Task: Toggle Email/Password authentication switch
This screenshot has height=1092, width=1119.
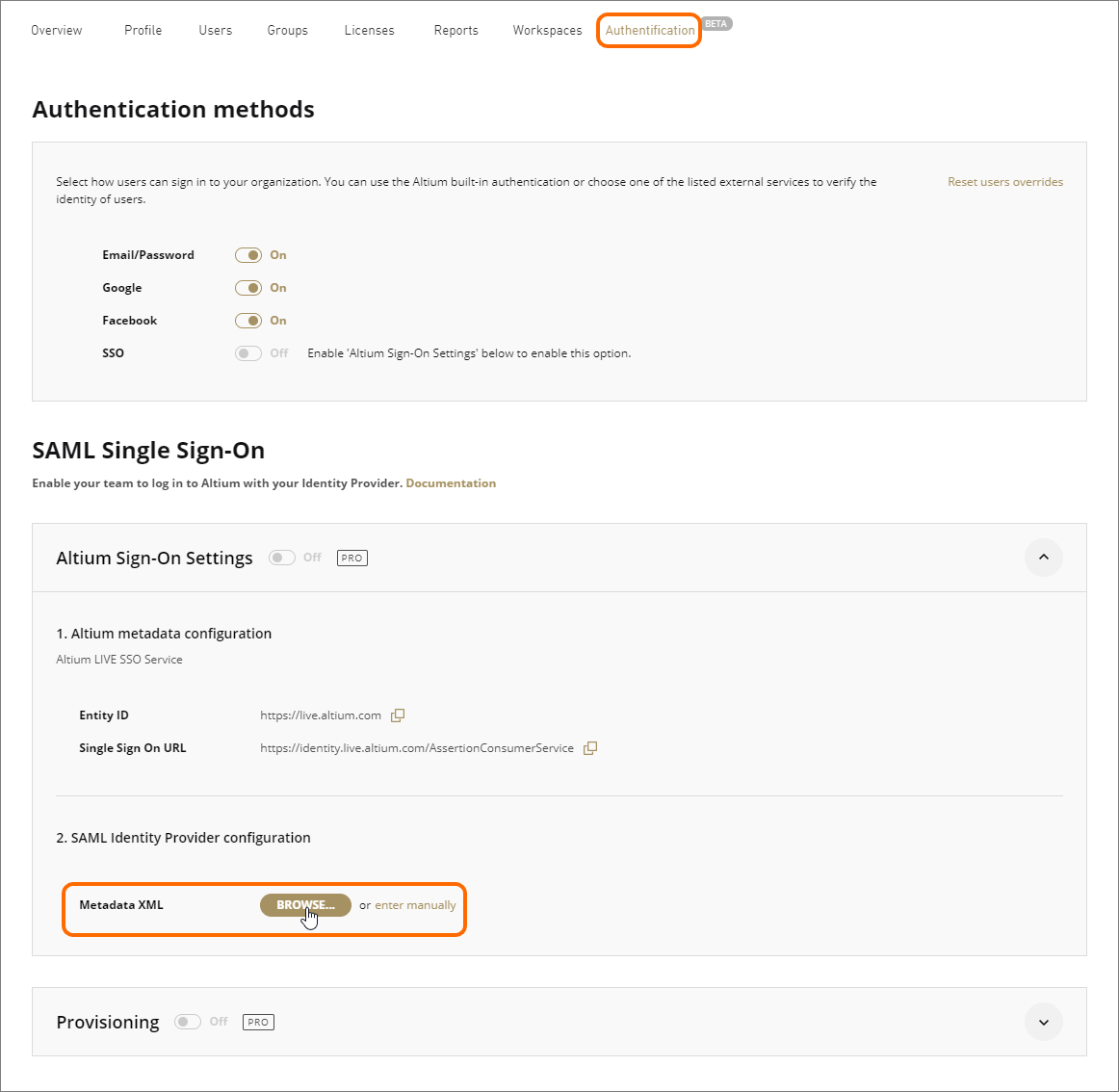Action: (x=248, y=255)
